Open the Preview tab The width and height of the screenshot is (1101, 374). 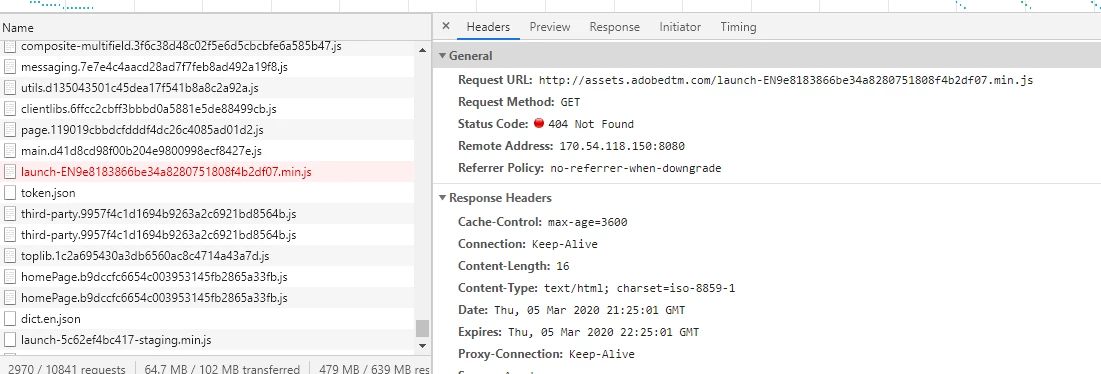(550, 27)
